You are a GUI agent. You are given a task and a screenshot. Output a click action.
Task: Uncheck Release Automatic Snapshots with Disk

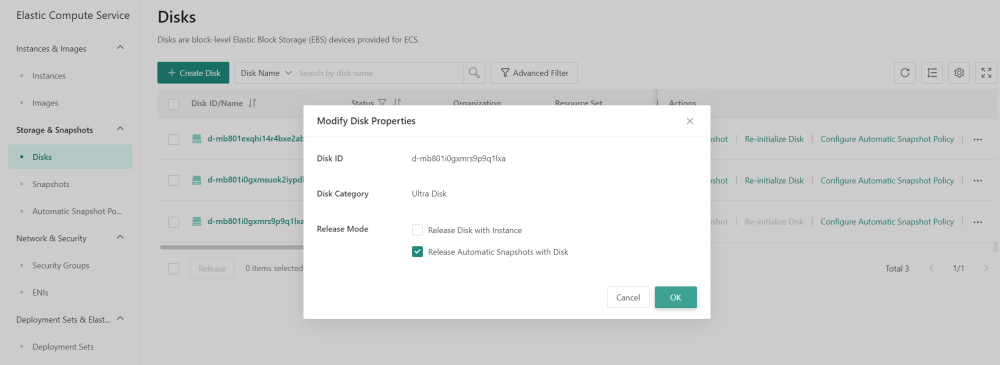click(x=418, y=251)
